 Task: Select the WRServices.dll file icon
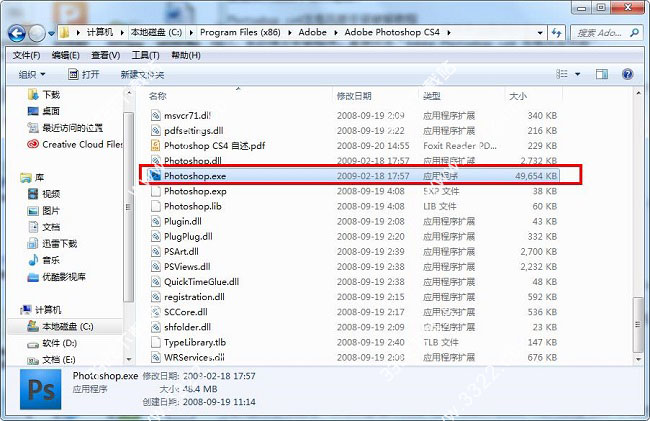pyautogui.click(x=155, y=357)
